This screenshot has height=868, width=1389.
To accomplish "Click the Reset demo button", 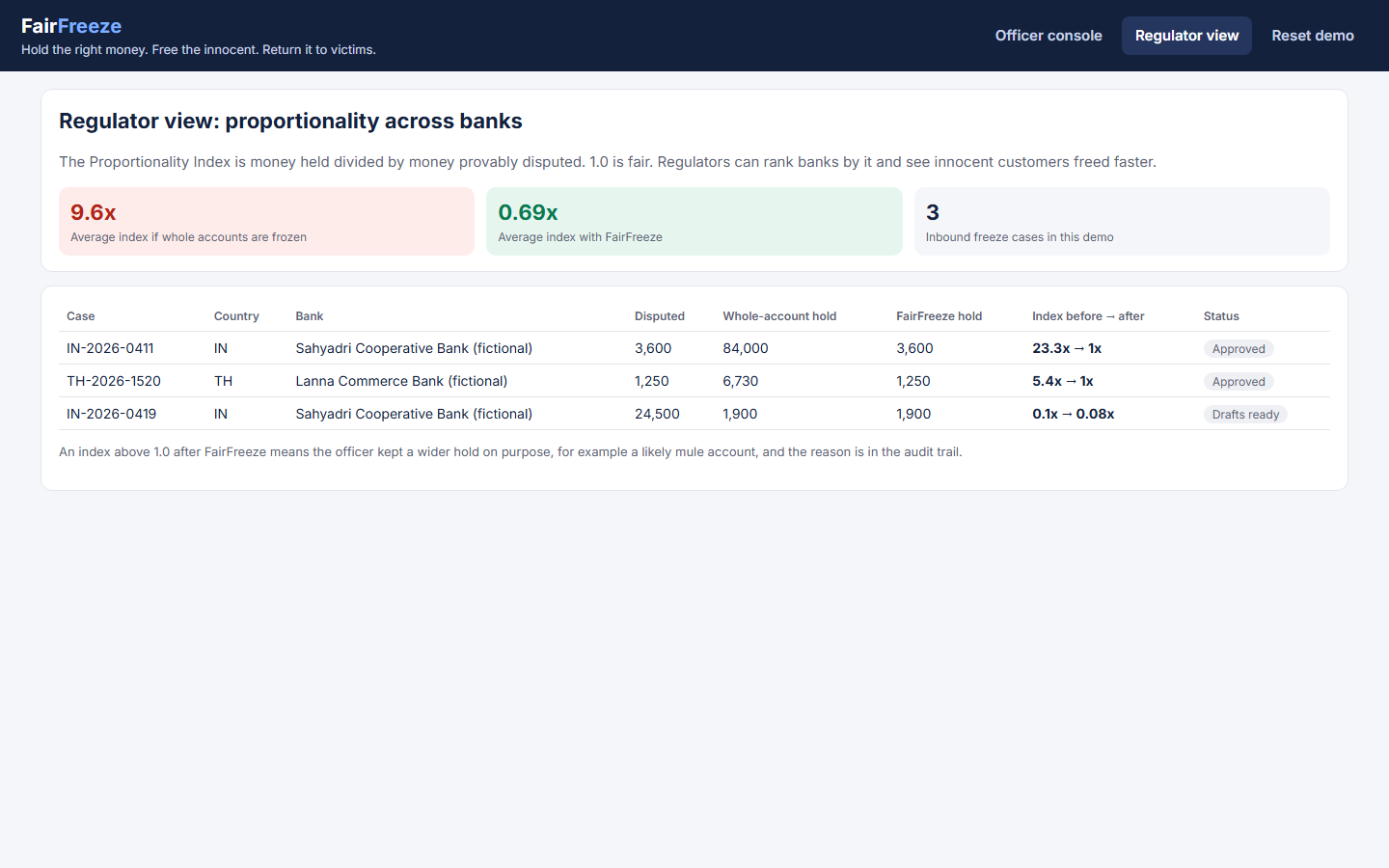I will coord(1313,36).
